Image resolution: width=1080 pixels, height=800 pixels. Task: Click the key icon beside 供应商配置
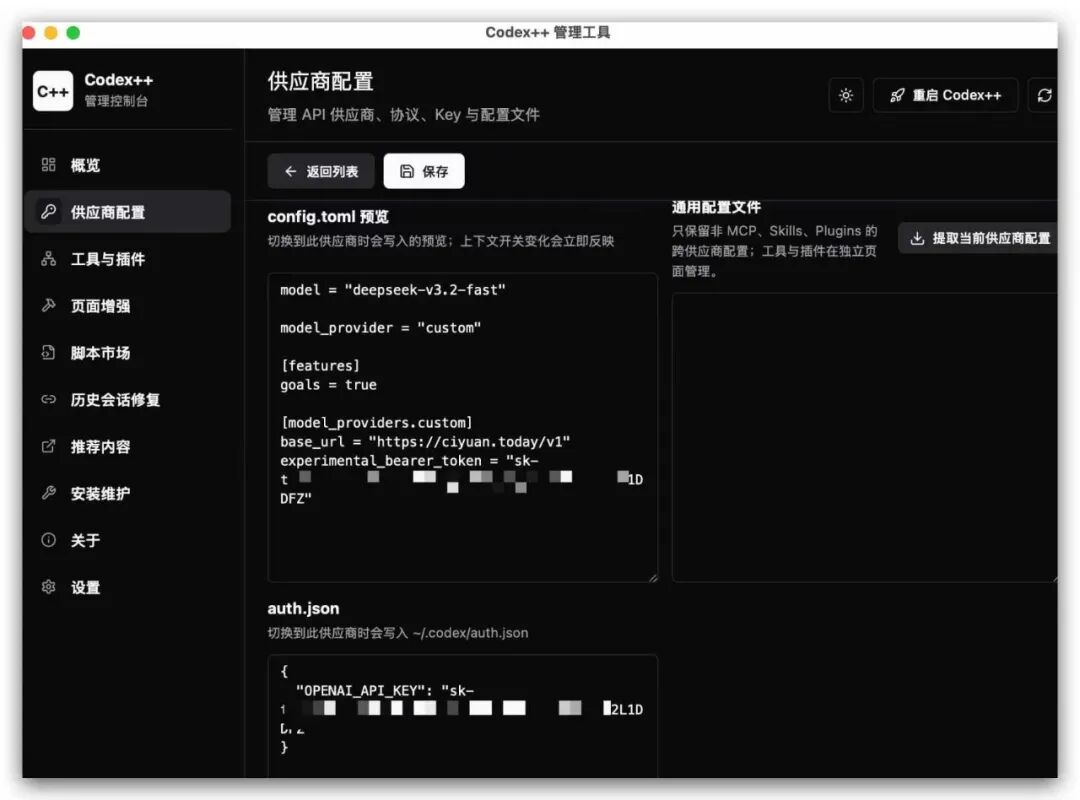(48, 212)
